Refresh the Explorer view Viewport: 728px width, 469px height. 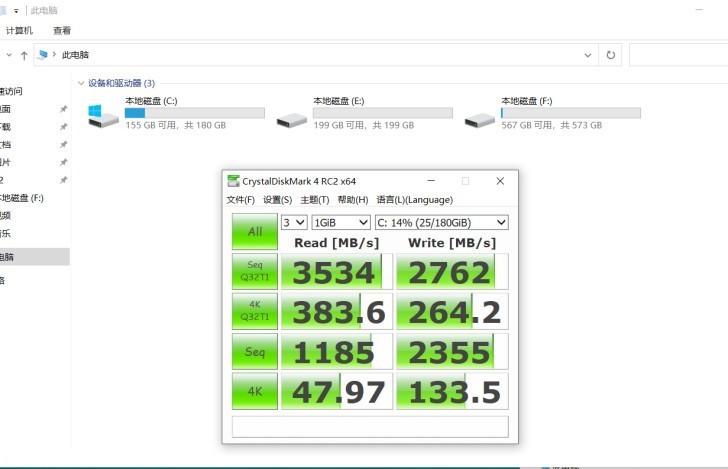(611, 55)
